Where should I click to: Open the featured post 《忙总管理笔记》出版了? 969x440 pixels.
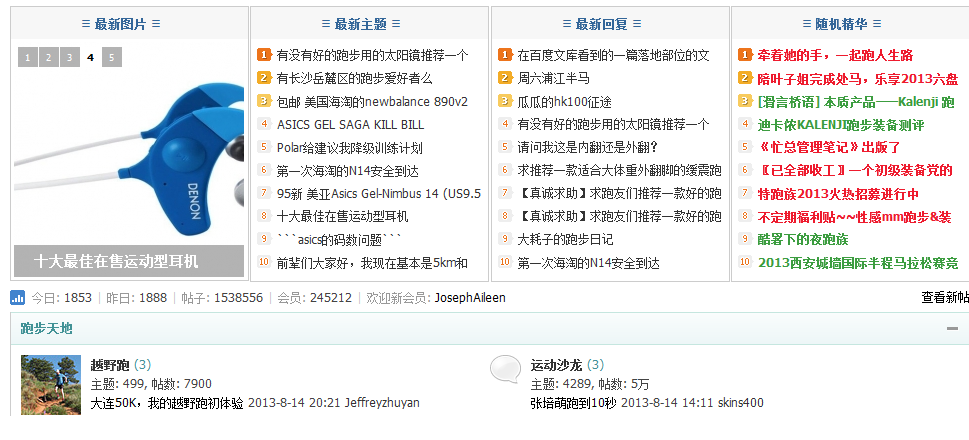coord(829,148)
